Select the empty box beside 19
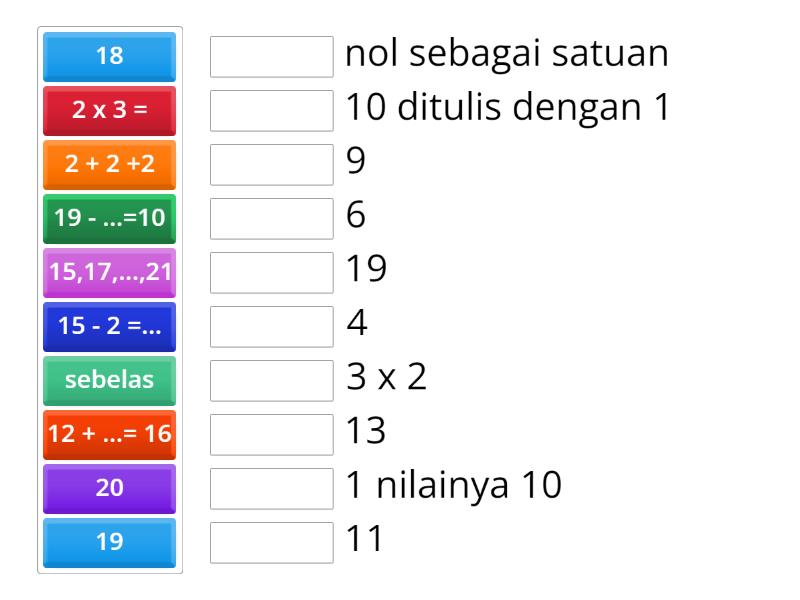 (x=271, y=272)
